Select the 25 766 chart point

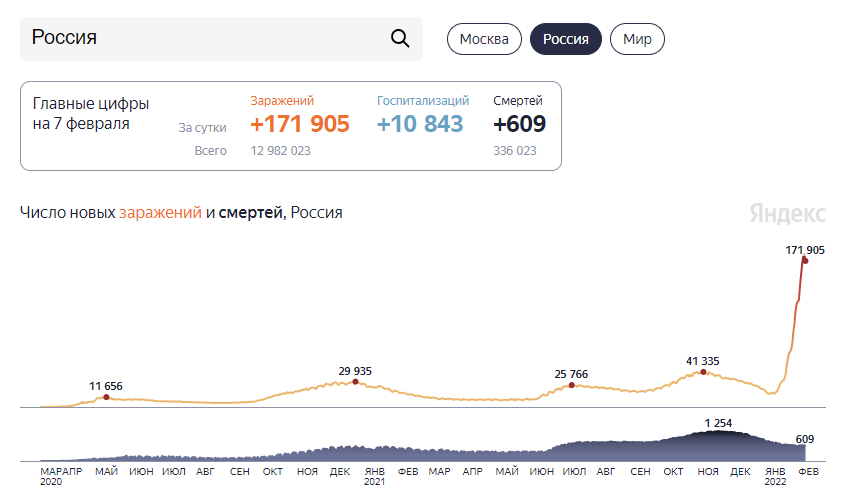572,385
